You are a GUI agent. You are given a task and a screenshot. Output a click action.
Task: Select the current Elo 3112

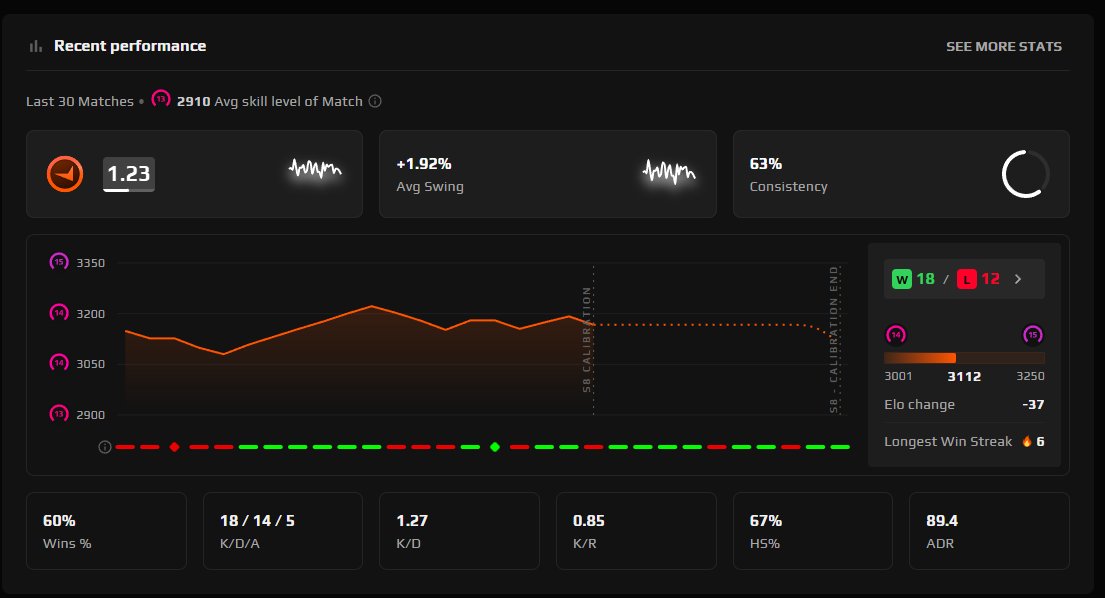coord(964,377)
